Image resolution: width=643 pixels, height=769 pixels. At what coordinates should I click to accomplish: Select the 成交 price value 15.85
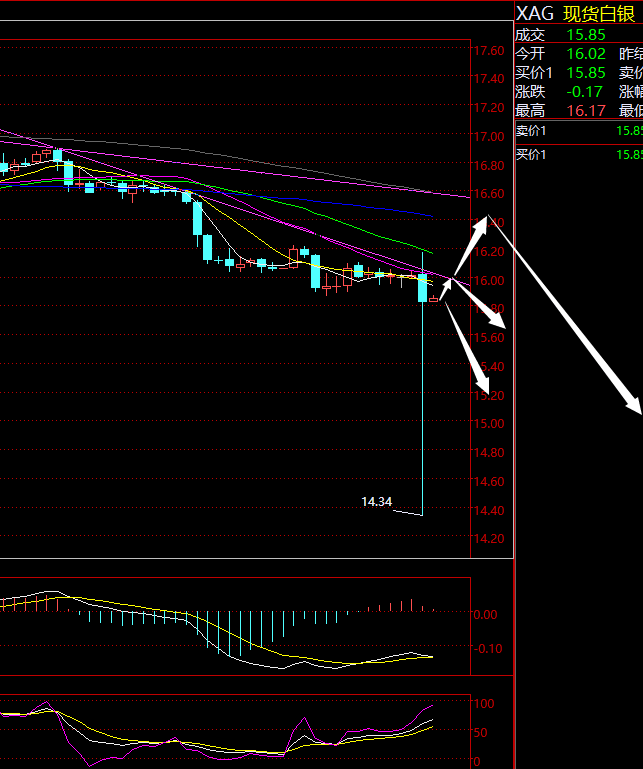coord(586,35)
